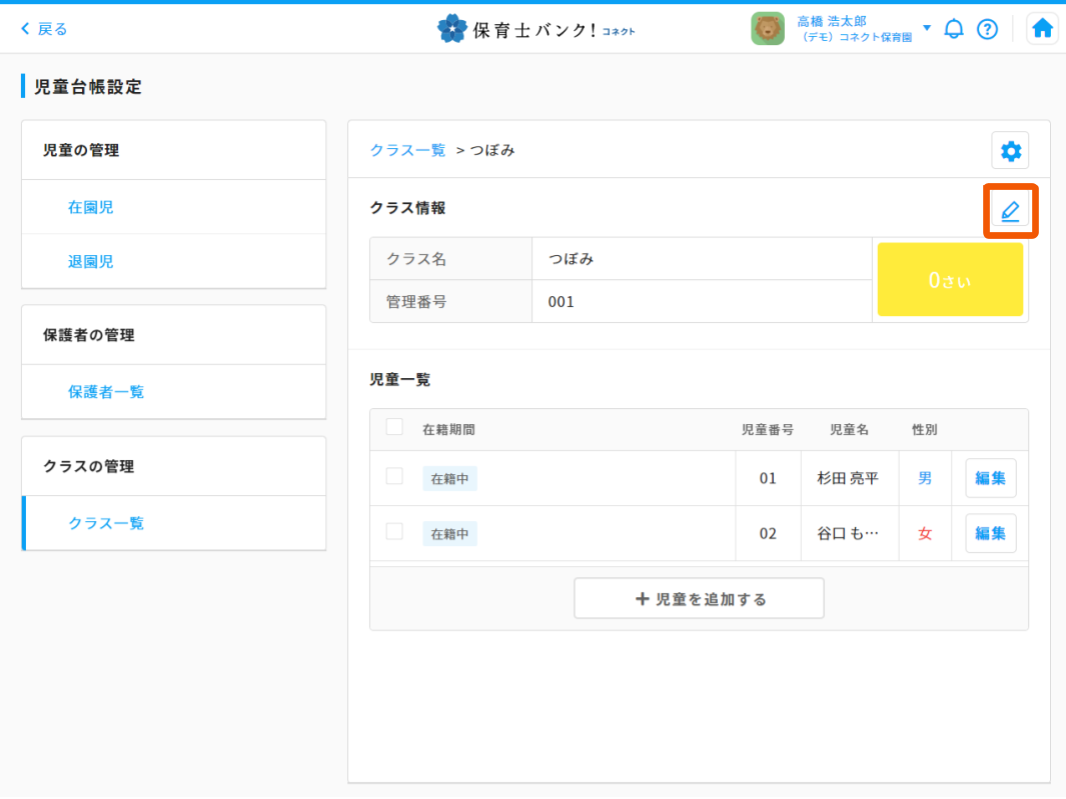
Task: Toggle the select-all checkbox in table header
Action: pos(394,427)
